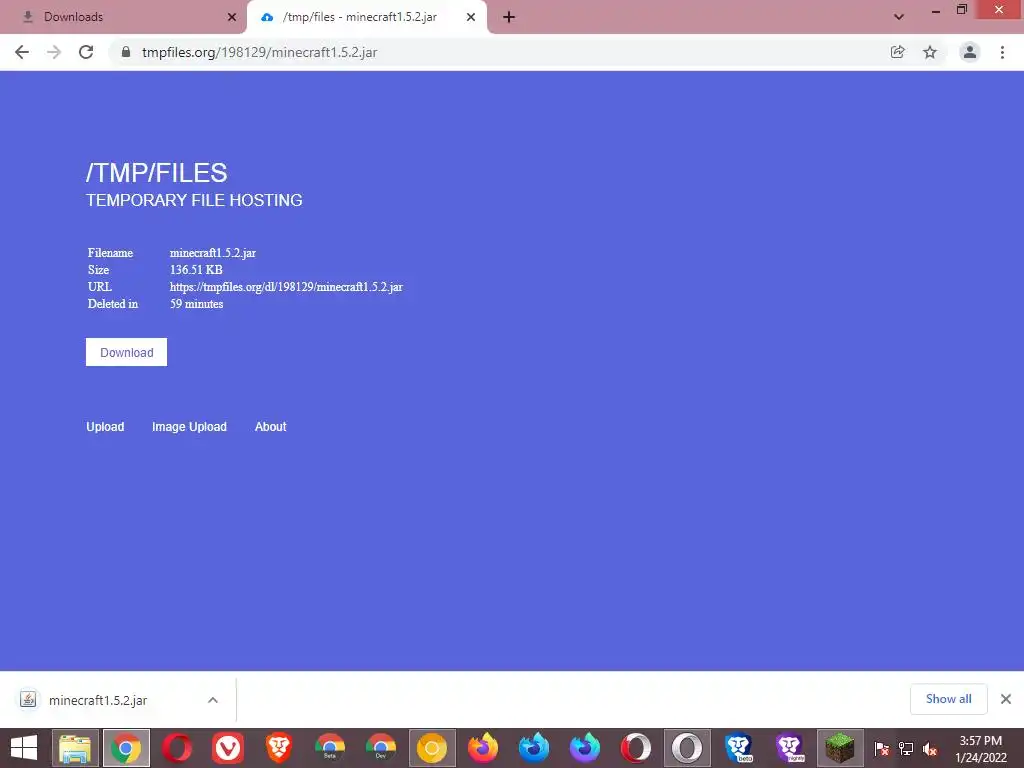Reload the tmpfiles page
1024x768 pixels.
tap(86, 52)
